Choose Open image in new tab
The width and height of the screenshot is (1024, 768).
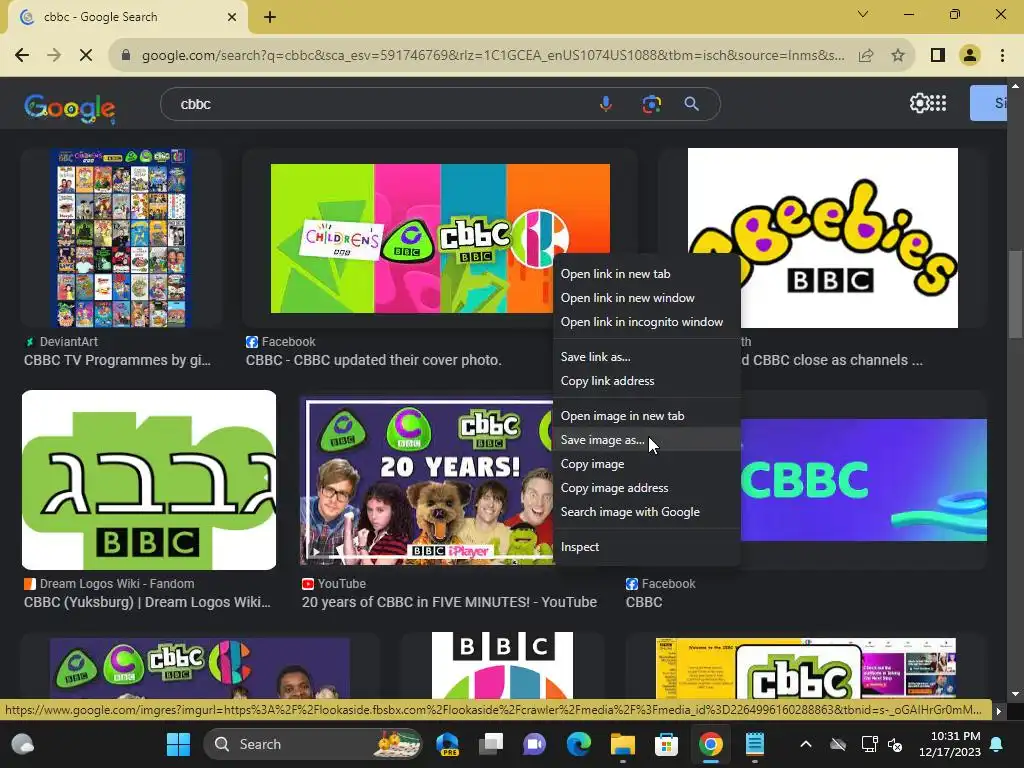[647, 416]
